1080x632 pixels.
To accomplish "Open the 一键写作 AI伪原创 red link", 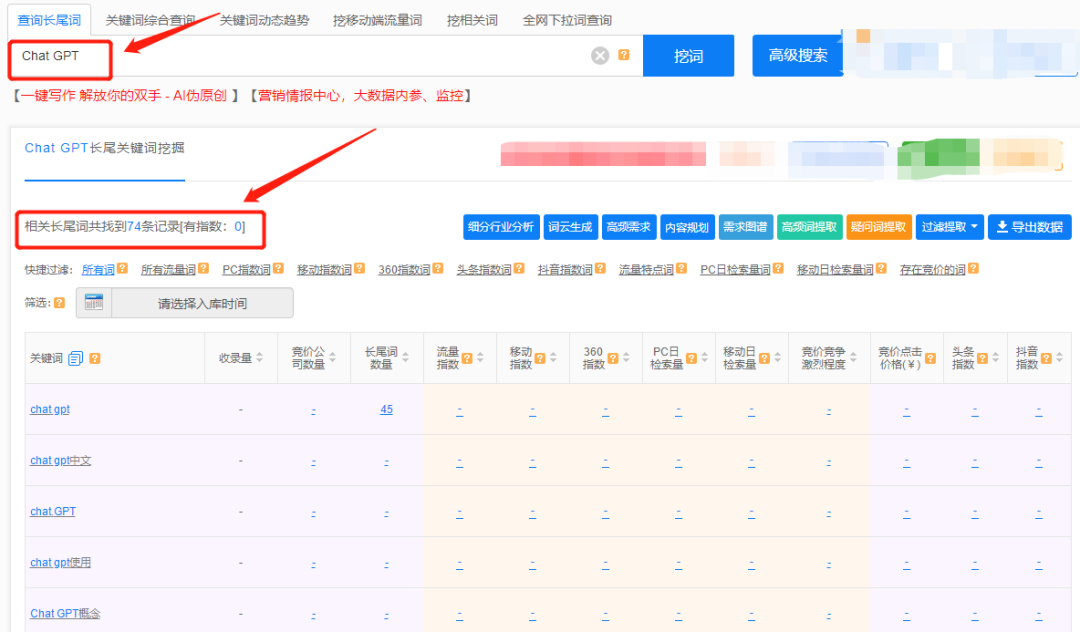I will pyautogui.click(x=124, y=96).
